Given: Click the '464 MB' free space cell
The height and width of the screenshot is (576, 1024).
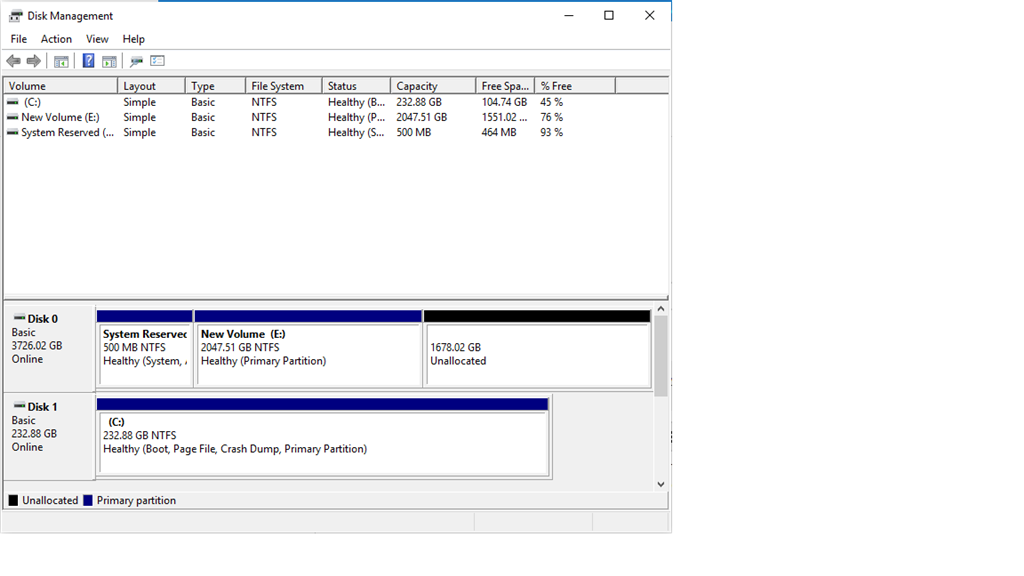Looking at the screenshot, I should click(x=499, y=132).
